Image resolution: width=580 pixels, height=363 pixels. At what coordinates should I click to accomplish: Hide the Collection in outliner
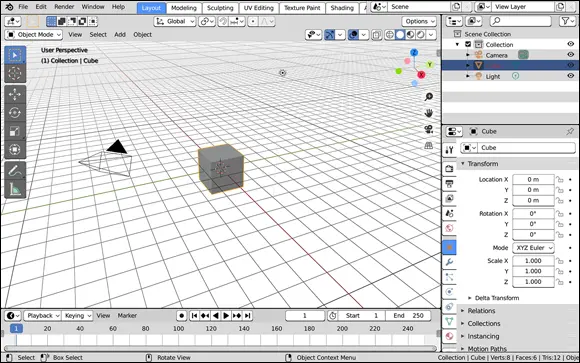(571, 44)
